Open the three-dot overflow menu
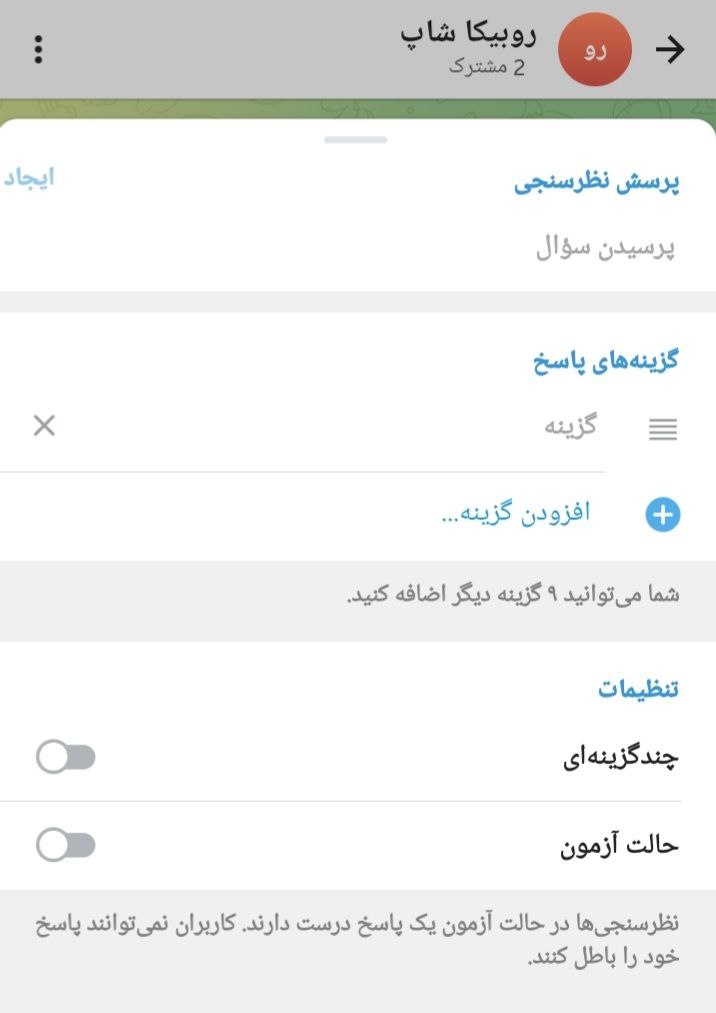This screenshot has width=716, height=1013. pos(38,50)
